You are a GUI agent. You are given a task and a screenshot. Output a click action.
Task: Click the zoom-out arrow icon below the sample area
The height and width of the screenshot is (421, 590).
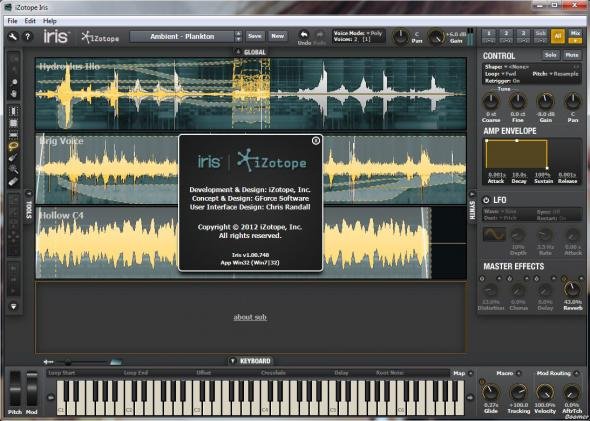(48, 362)
